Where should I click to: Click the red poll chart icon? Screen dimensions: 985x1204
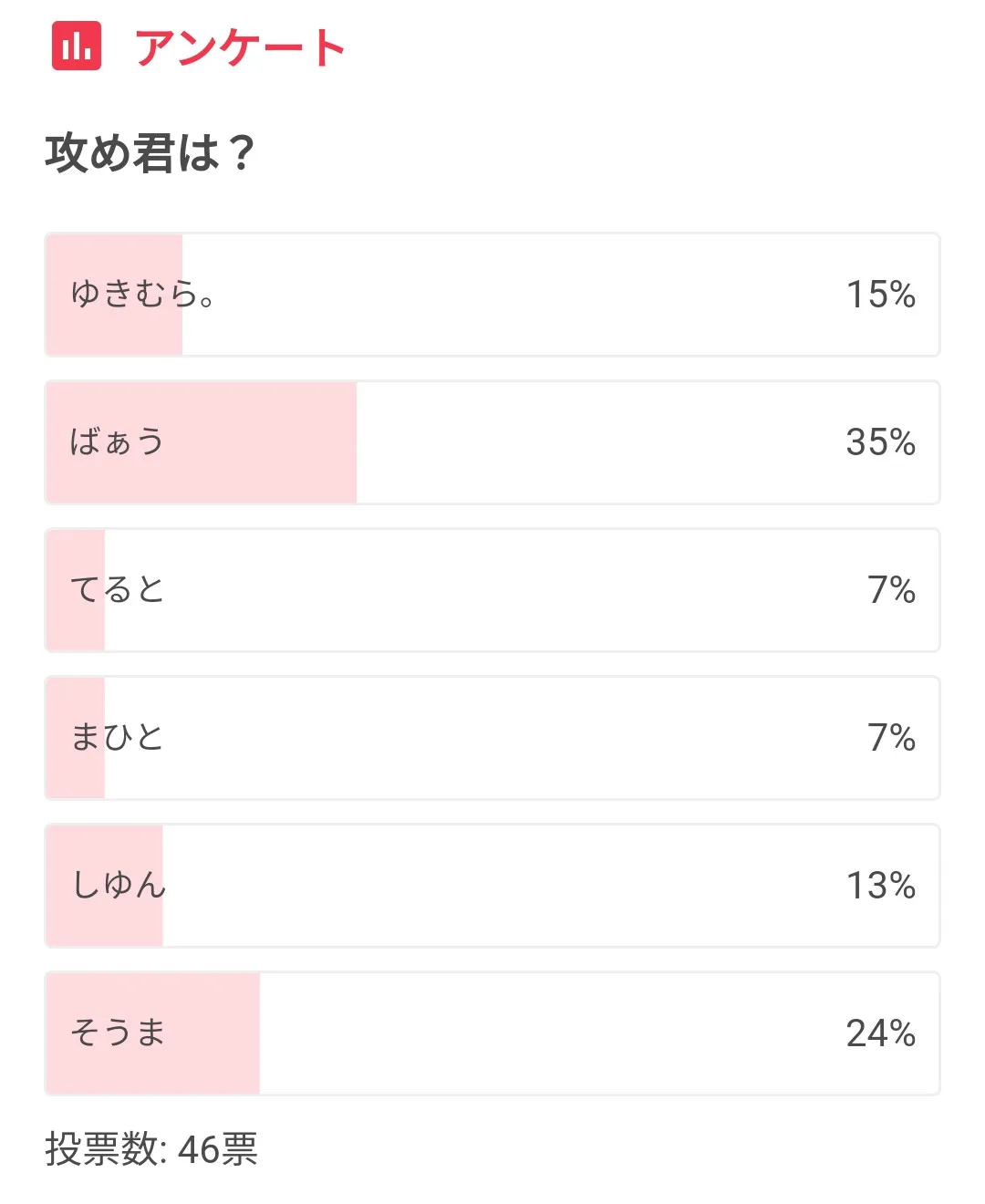pos(77,46)
